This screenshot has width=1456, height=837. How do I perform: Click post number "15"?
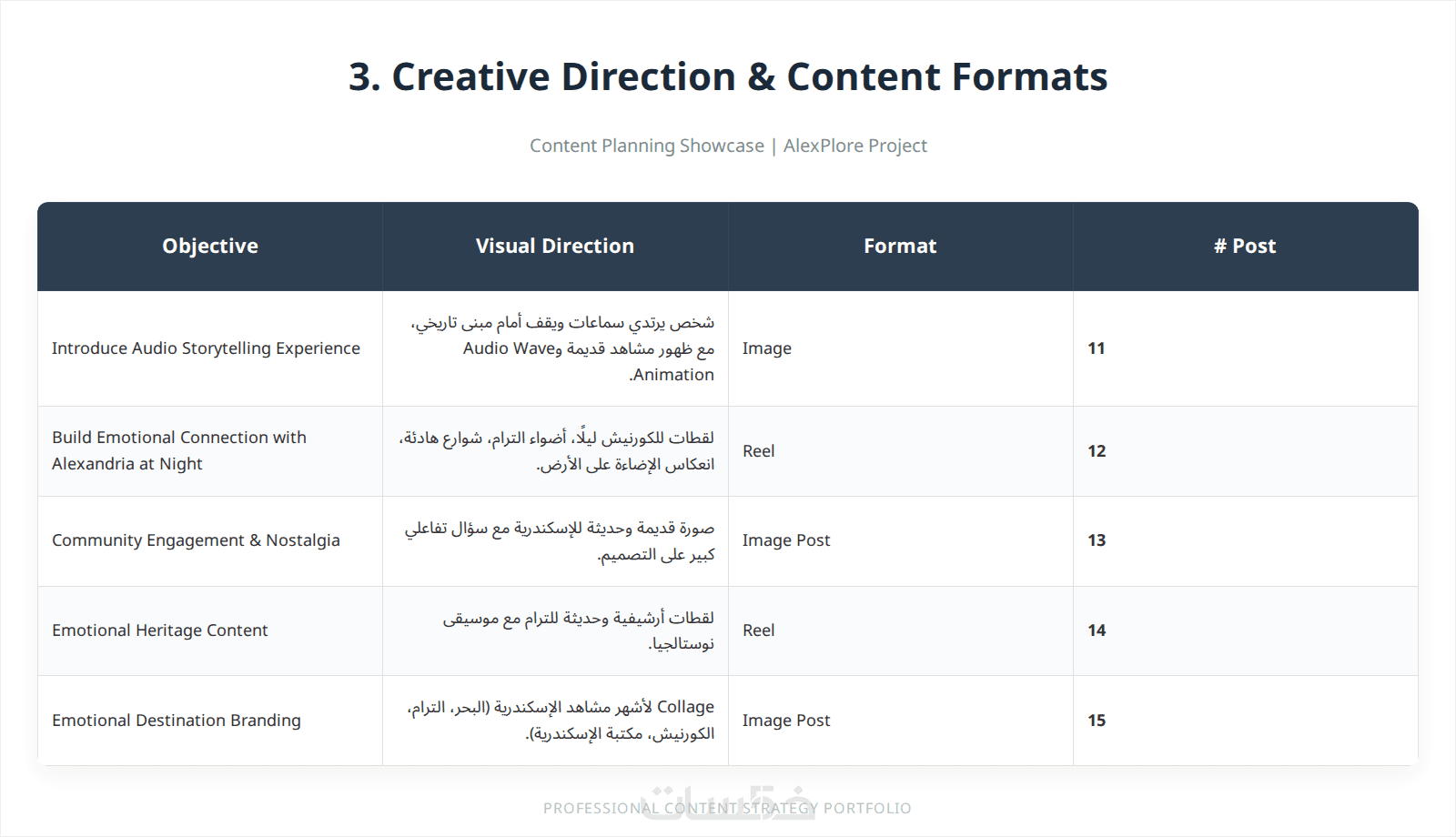pos(1097,721)
